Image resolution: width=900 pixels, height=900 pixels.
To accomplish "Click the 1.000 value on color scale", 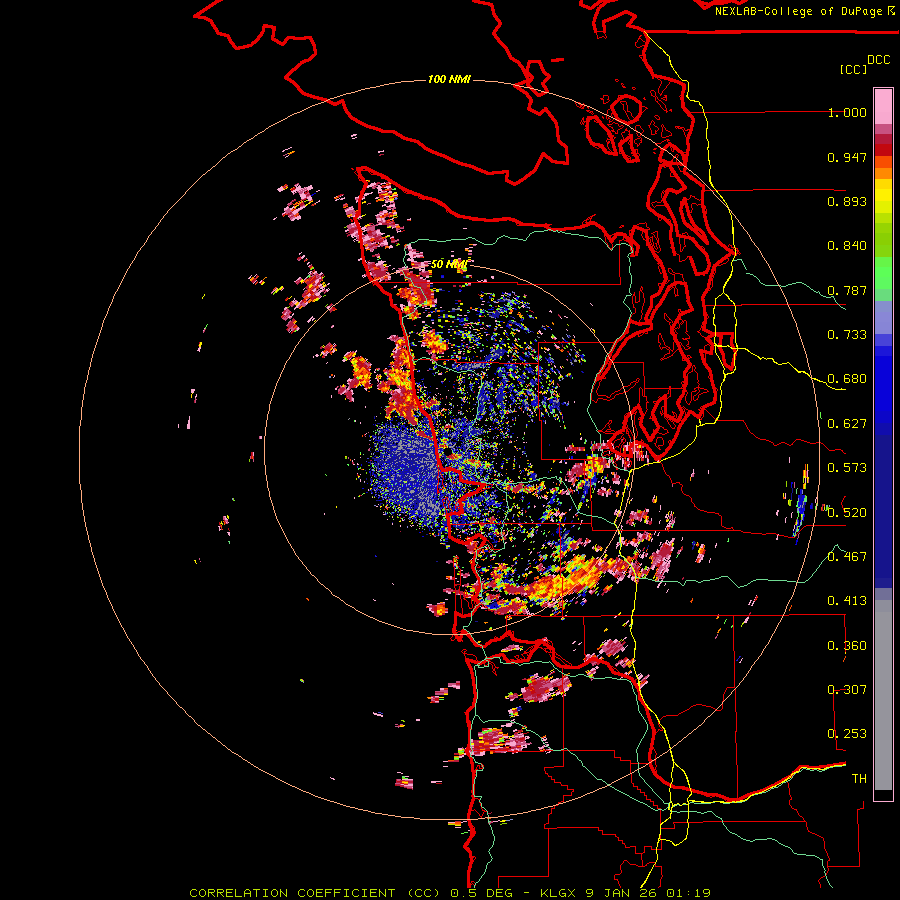I will coord(847,112).
